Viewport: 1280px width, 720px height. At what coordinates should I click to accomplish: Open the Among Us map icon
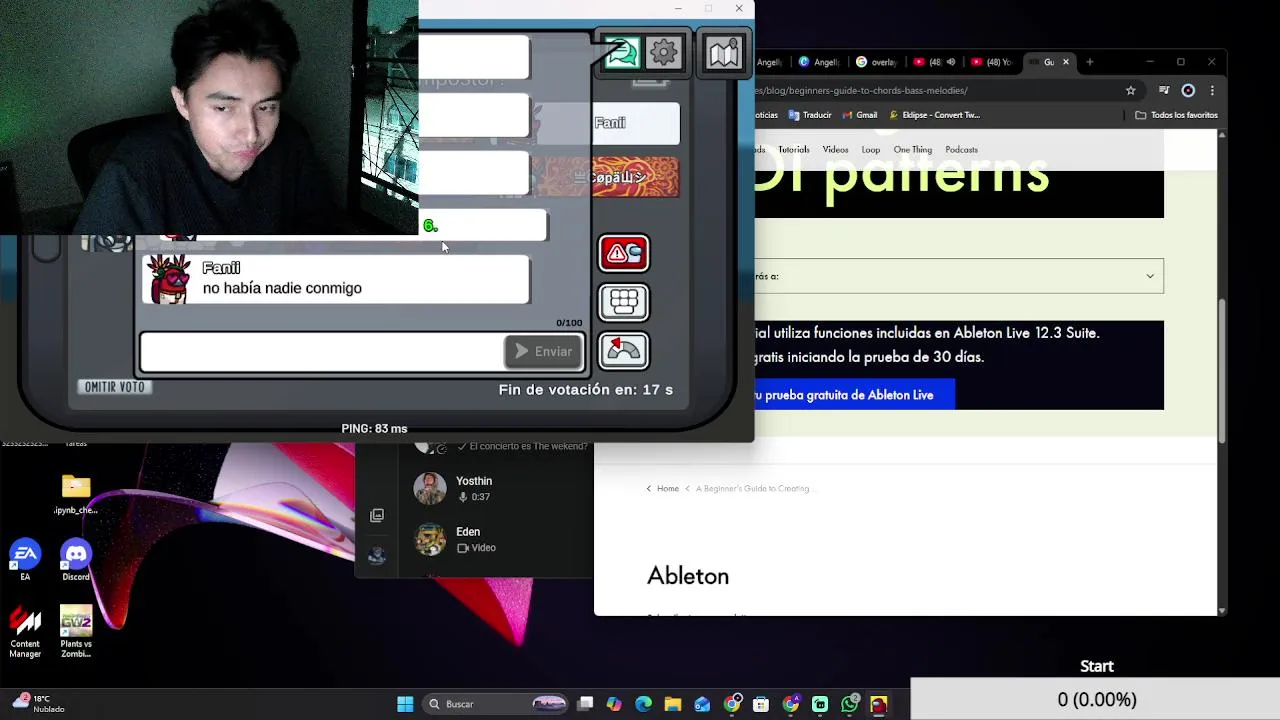click(723, 53)
